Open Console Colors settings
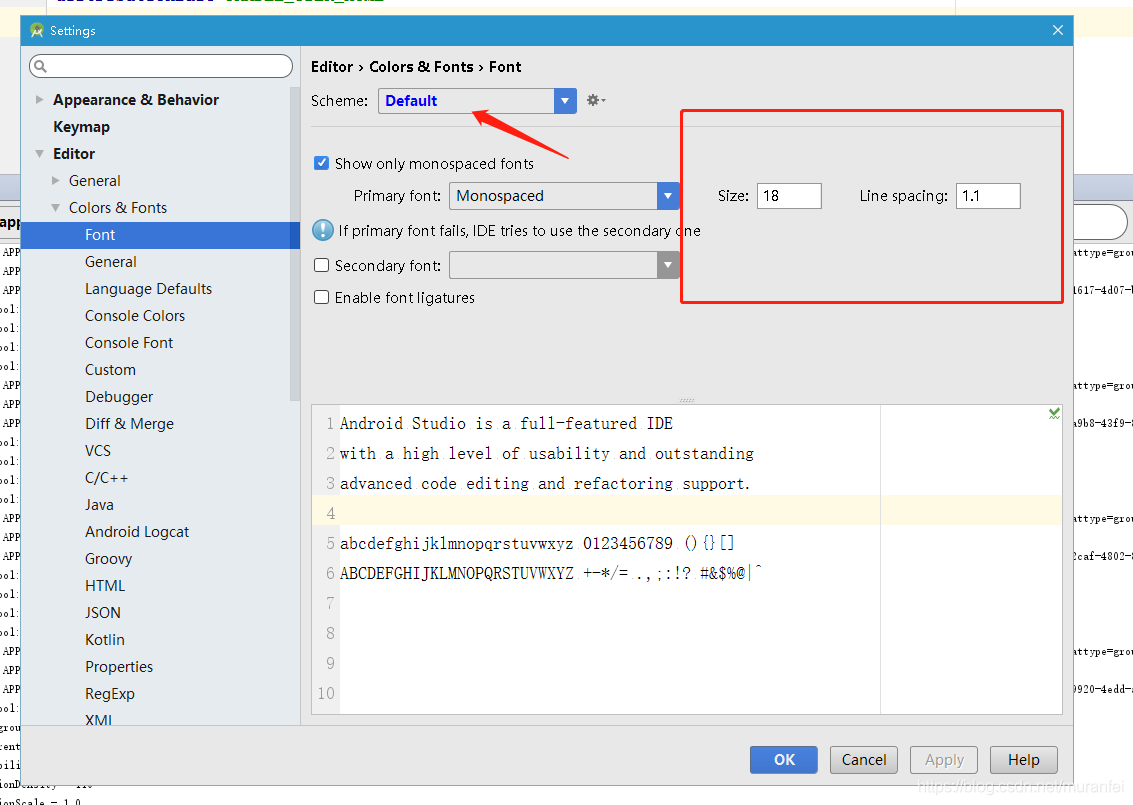The width and height of the screenshot is (1133, 805). pos(134,316)
